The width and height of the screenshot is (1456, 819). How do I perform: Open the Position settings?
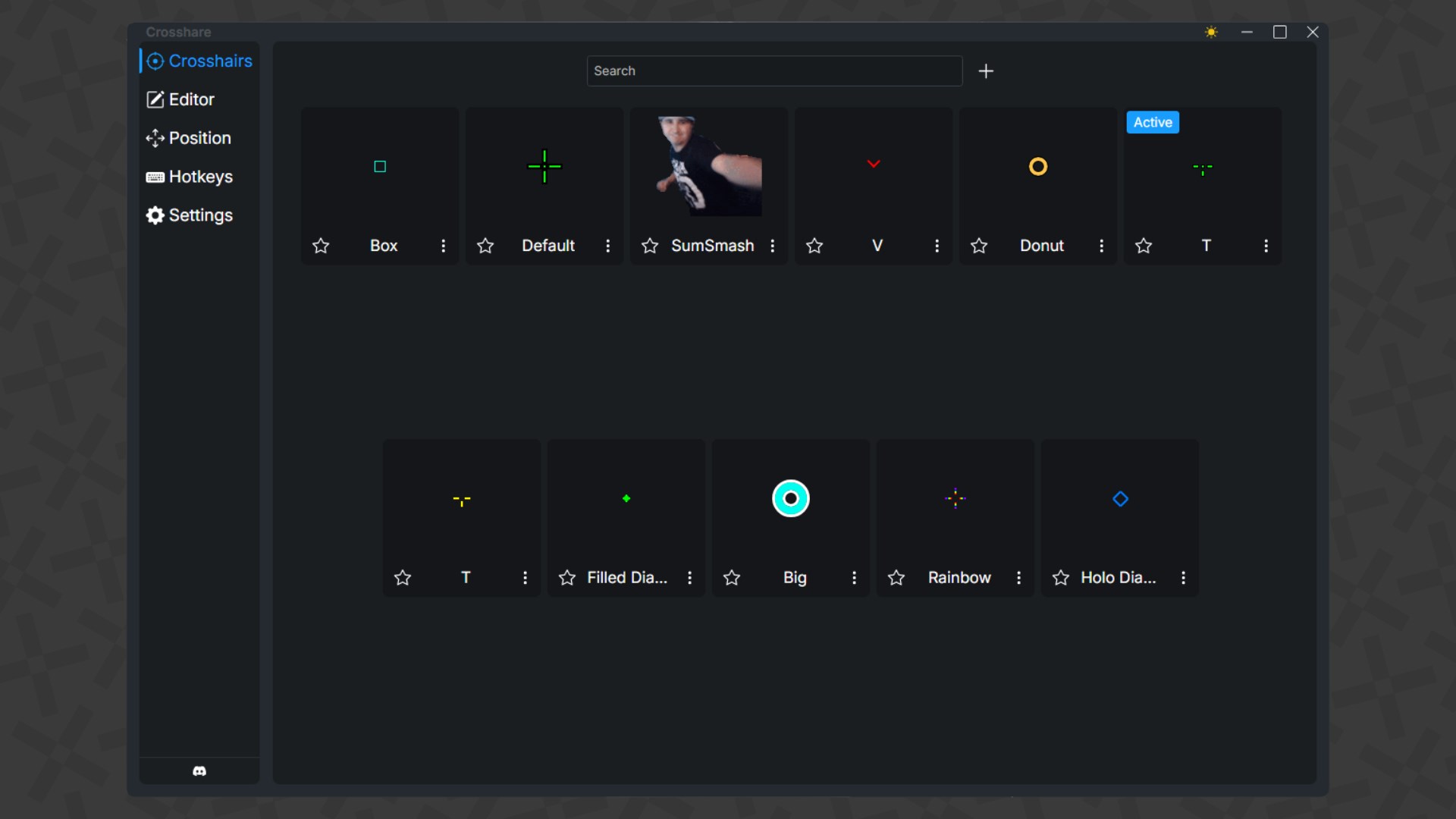point(199,138)
